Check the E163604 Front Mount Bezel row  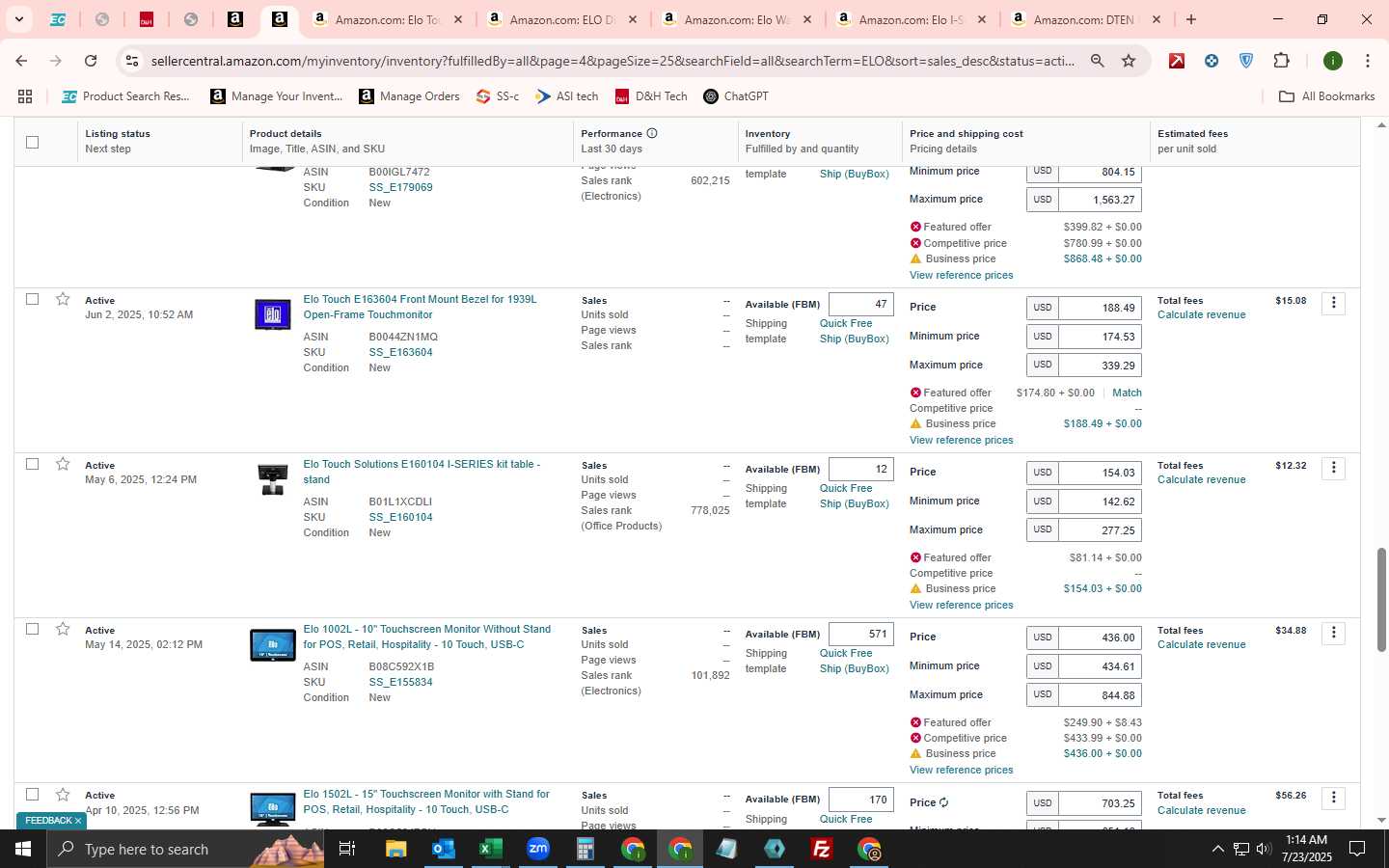[32, 299]
